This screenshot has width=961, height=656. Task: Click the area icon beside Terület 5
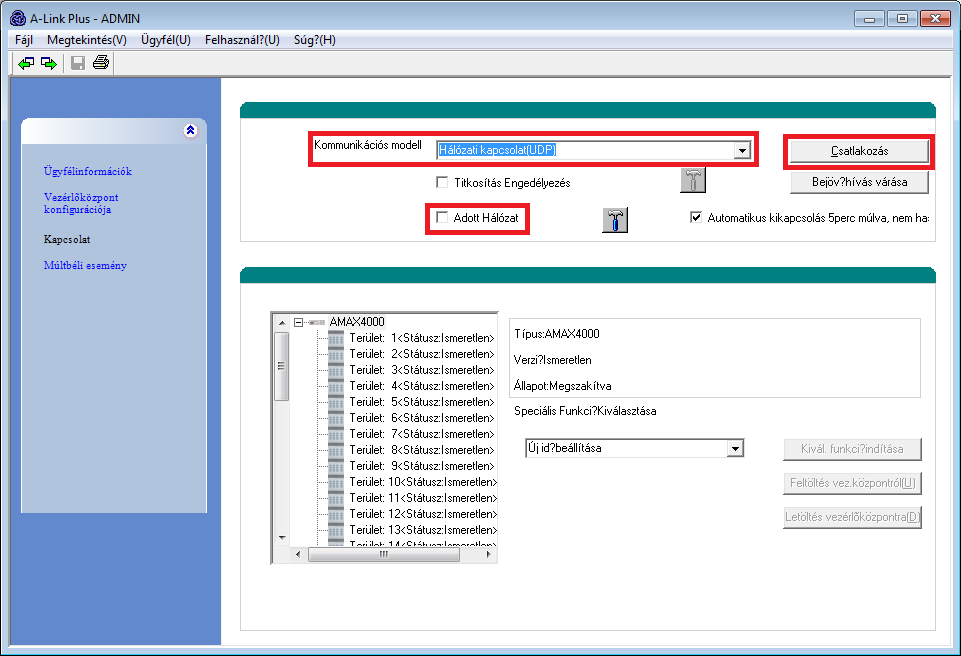336,402
